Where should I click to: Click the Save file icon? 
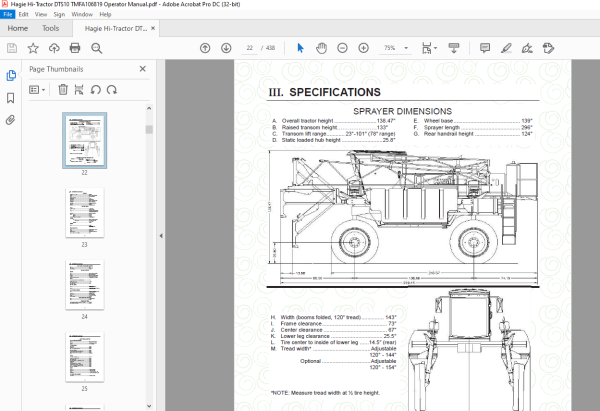12,48
